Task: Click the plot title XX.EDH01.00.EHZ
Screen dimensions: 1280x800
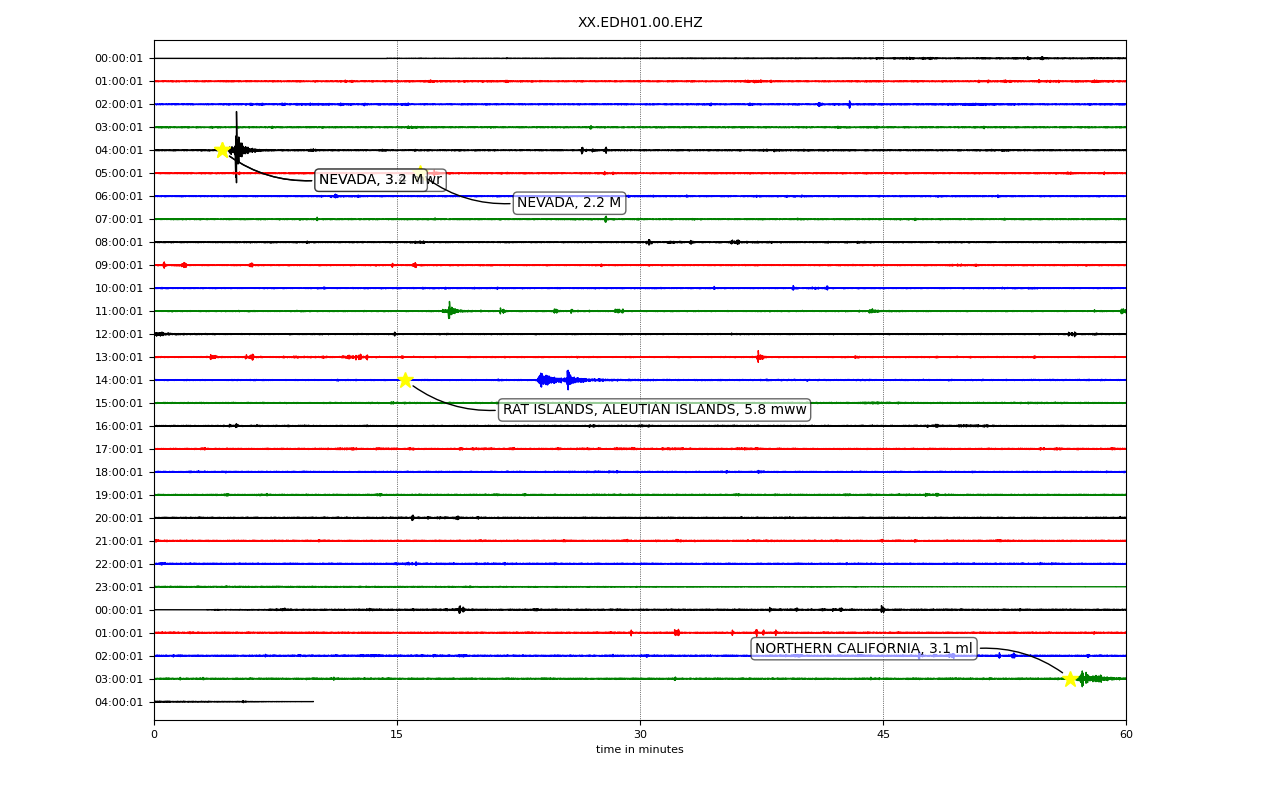Action: coord(640,23)
